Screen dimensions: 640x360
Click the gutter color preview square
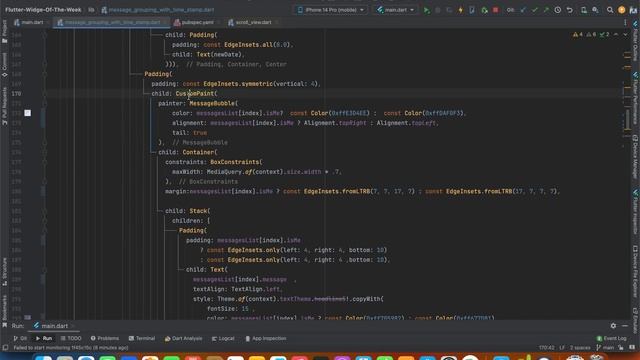point(27,113)
